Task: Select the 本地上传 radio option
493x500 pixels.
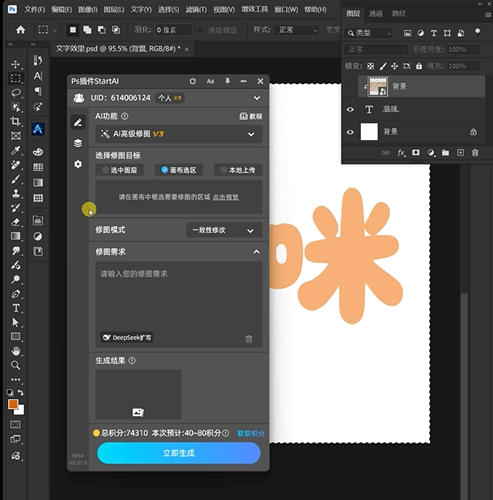Action: coord(238,170)
